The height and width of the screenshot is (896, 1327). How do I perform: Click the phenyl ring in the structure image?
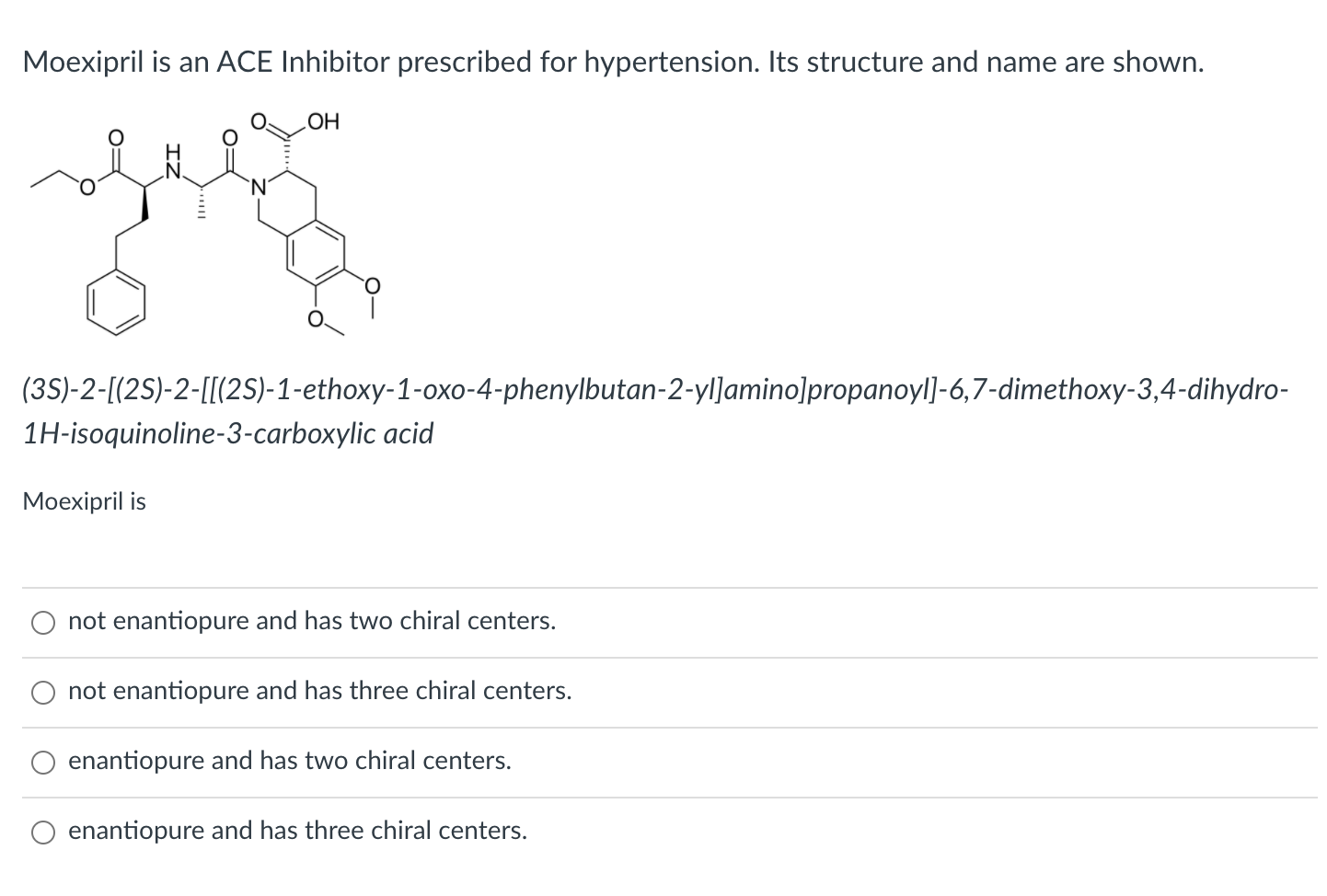[117, 304]
